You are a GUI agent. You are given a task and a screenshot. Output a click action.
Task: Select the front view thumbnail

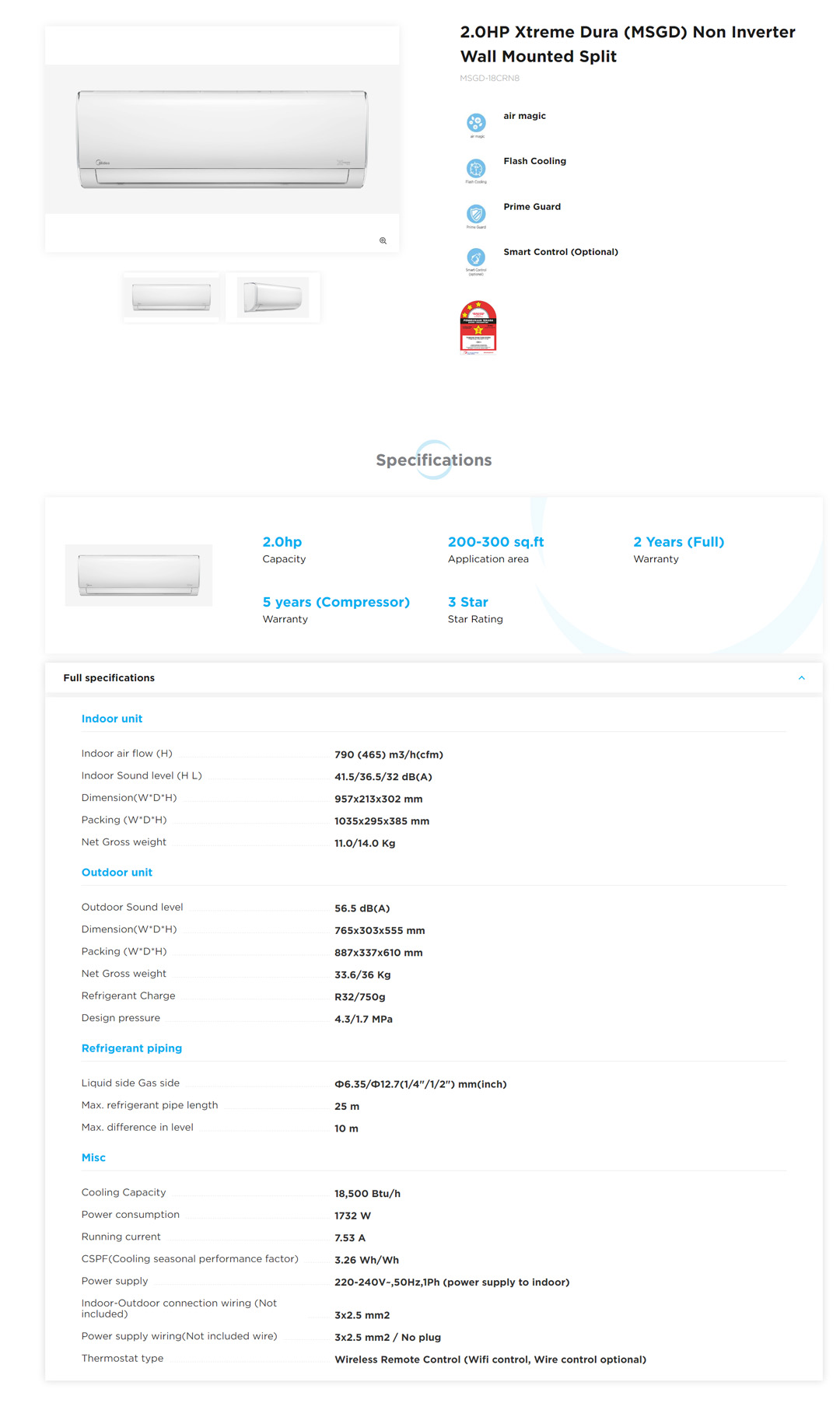click(x=171, y=297)
